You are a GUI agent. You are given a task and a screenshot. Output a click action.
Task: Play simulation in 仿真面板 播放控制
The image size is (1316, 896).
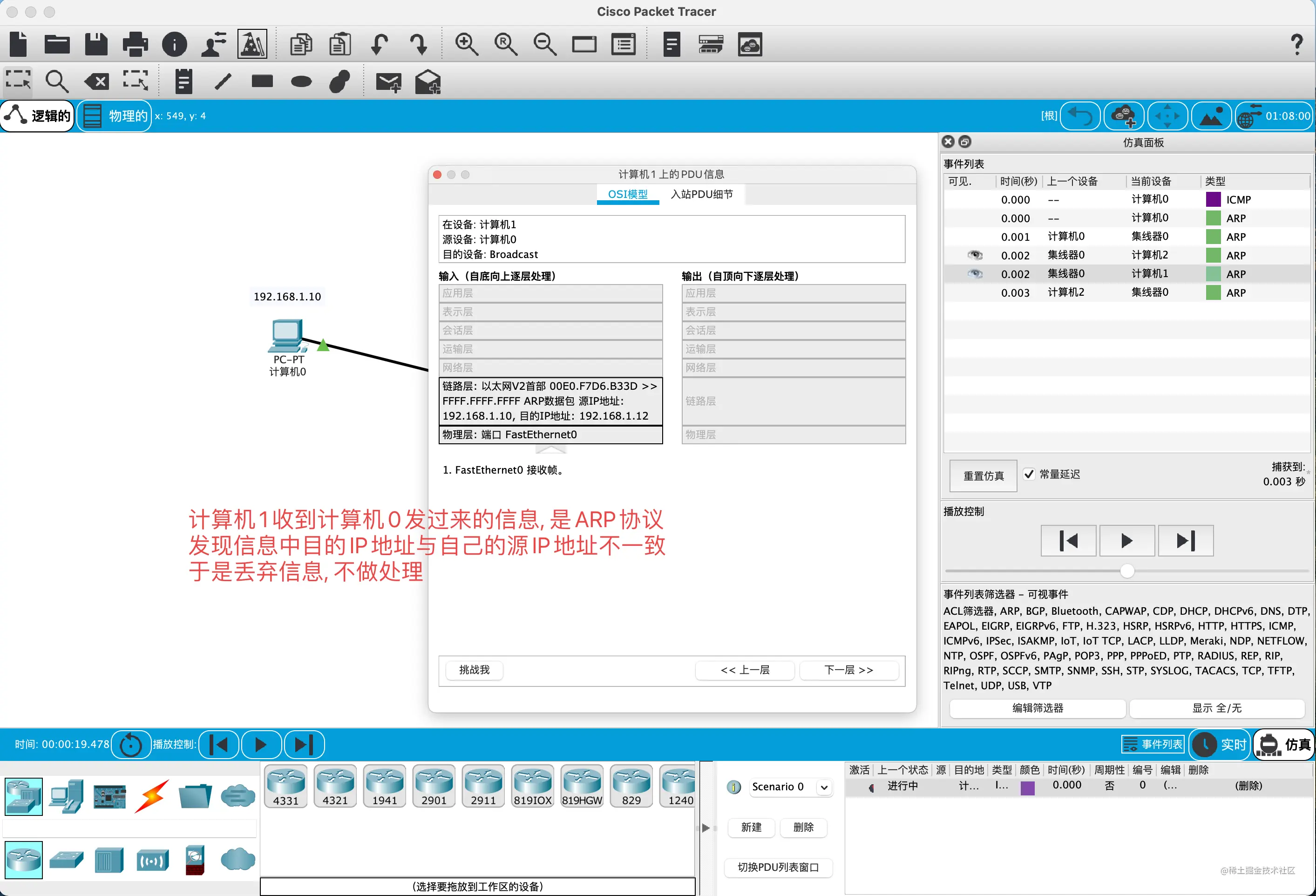[1126, 541]
